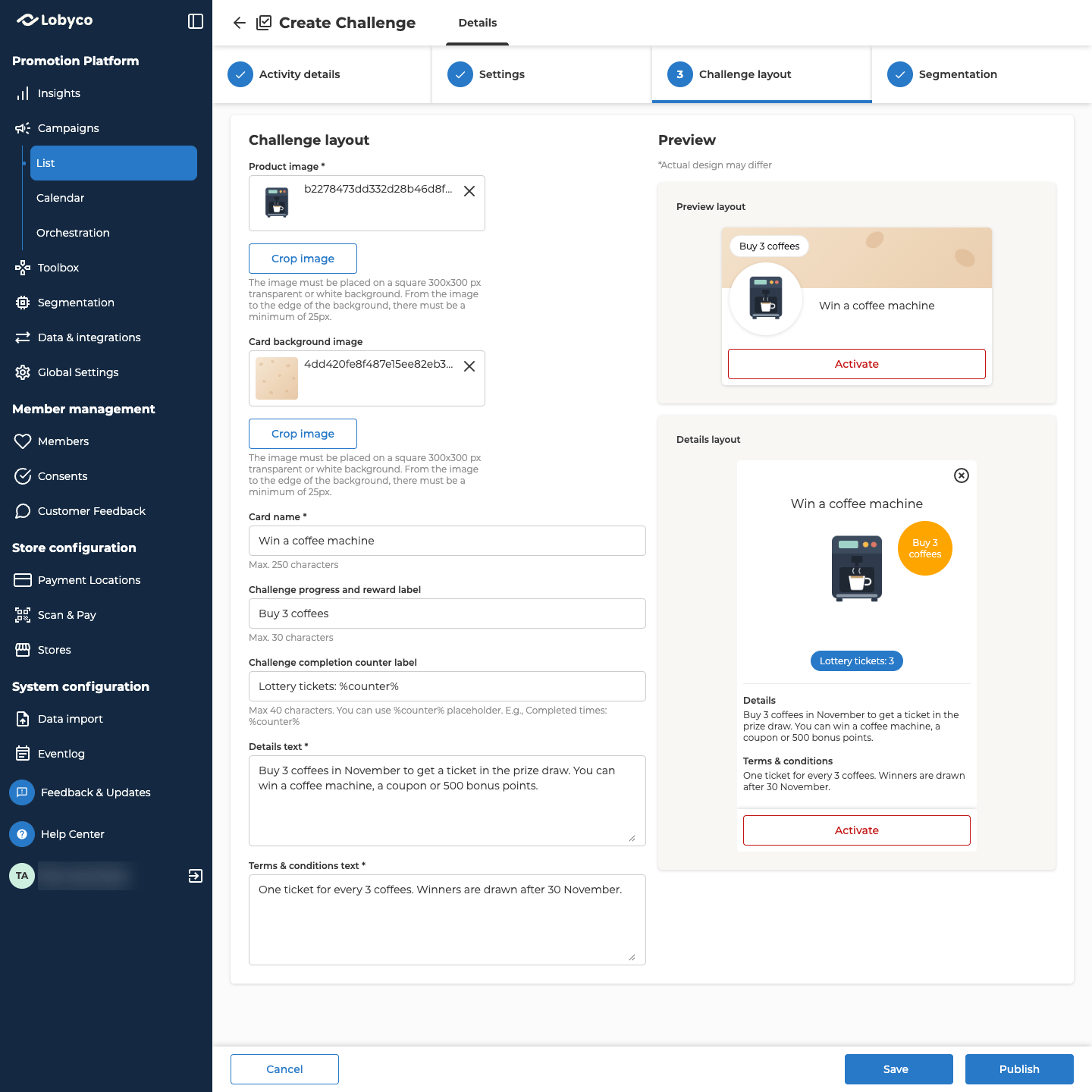
Task: Click the back arrow next to Create Challenge
Action: (x=240, y=23)
